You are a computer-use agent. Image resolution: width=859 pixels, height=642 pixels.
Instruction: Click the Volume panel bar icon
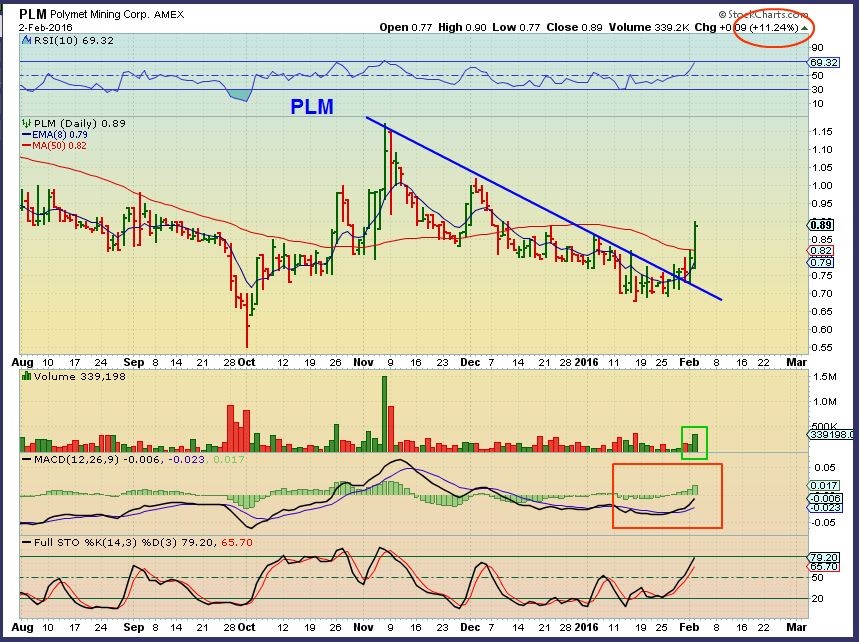pyautogui.click(x=26, y=376)
